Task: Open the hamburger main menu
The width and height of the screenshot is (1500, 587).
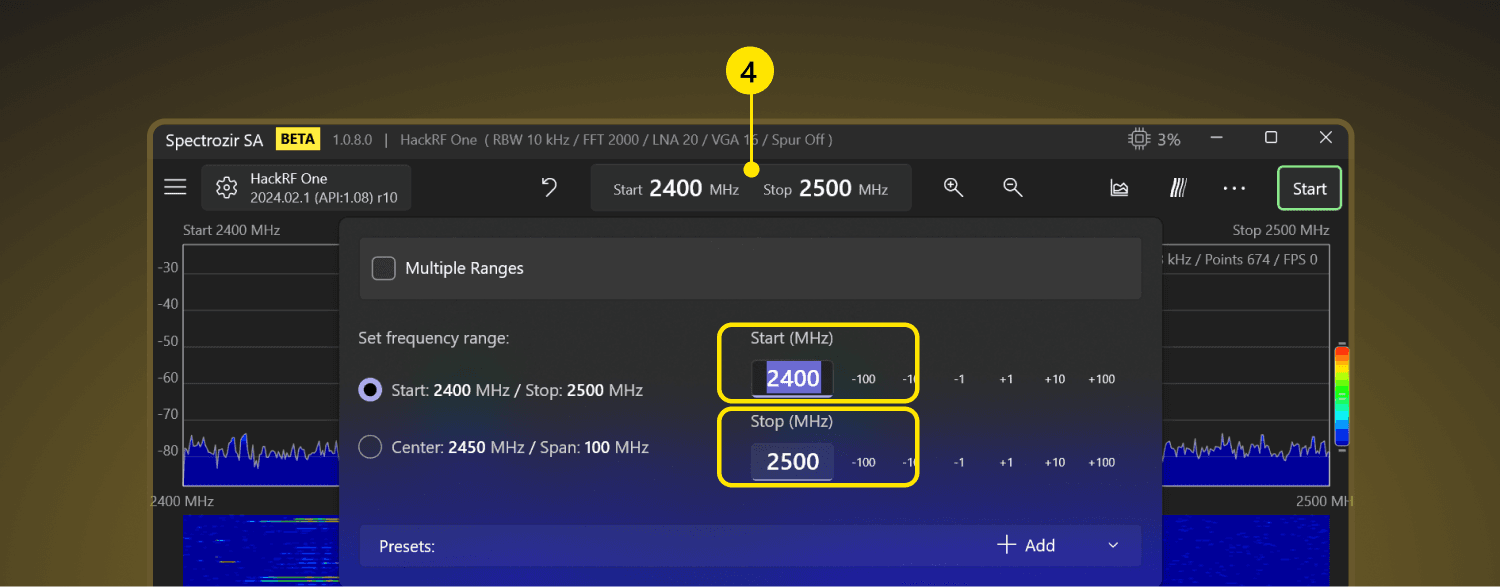Action: (176, 187)
